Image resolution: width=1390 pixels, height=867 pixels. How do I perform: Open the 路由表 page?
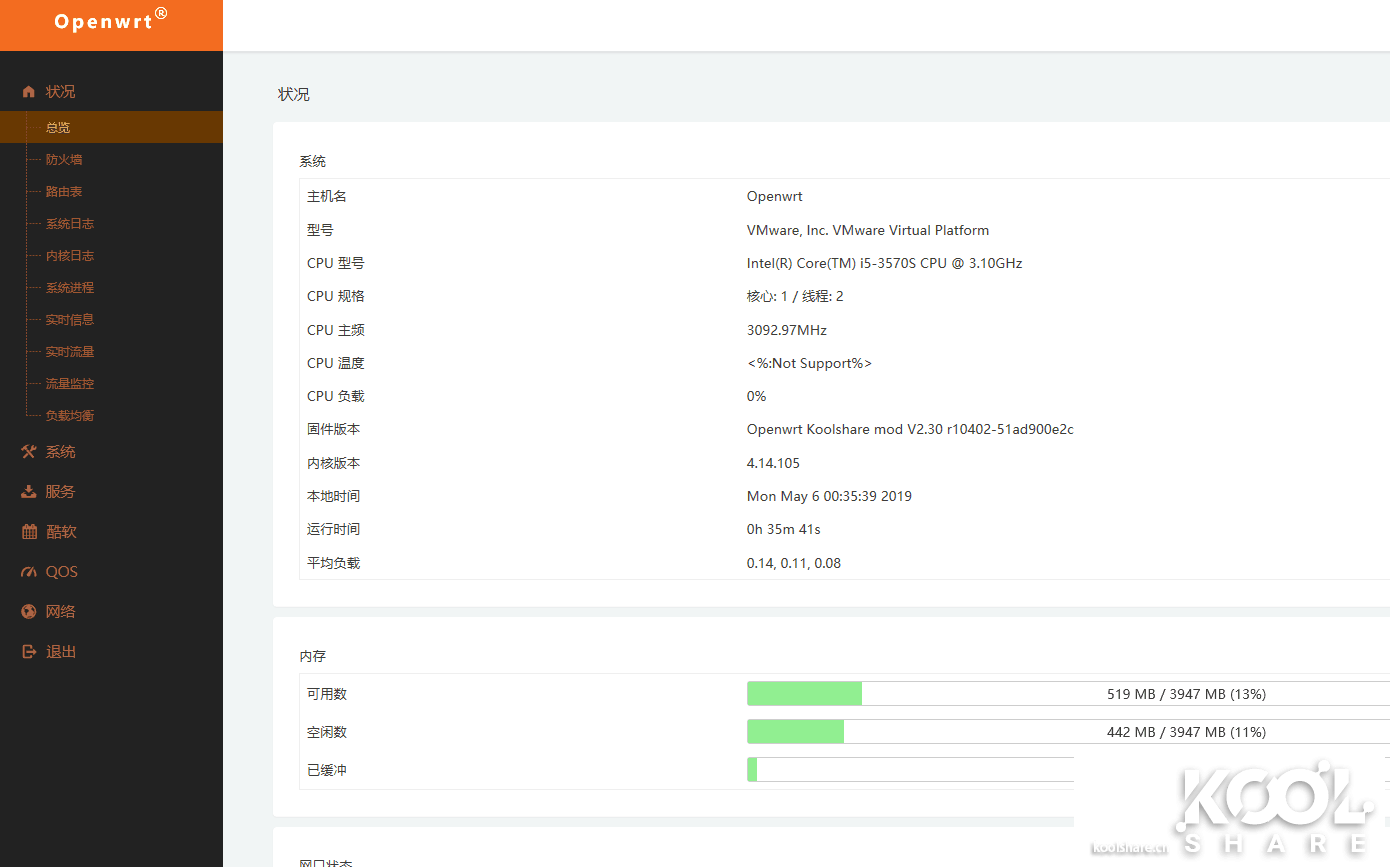64,192
